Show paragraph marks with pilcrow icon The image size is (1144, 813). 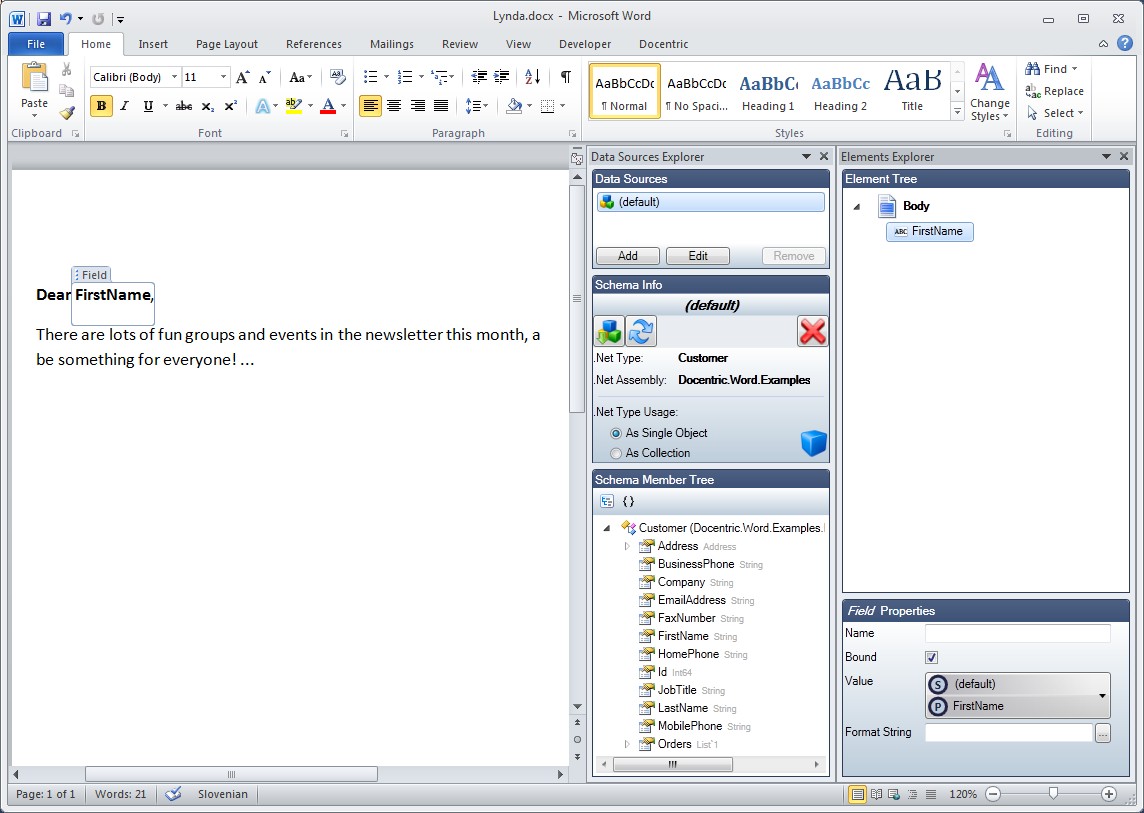pos(565,77)
